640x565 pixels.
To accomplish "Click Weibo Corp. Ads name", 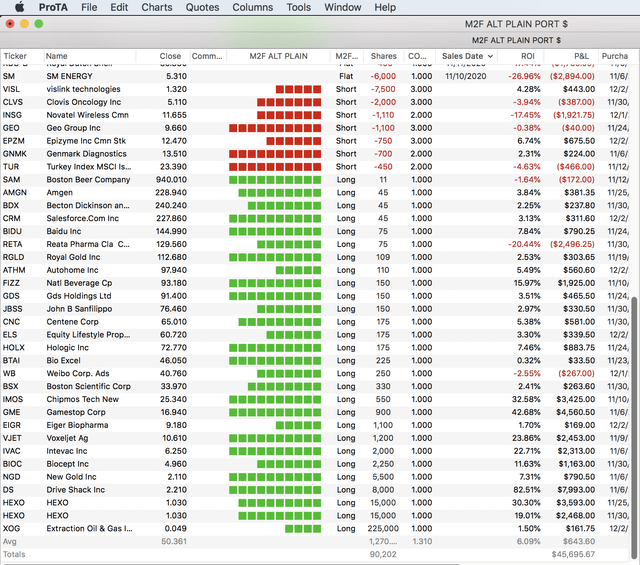I will pyautogui.click(x=78, y=374).
